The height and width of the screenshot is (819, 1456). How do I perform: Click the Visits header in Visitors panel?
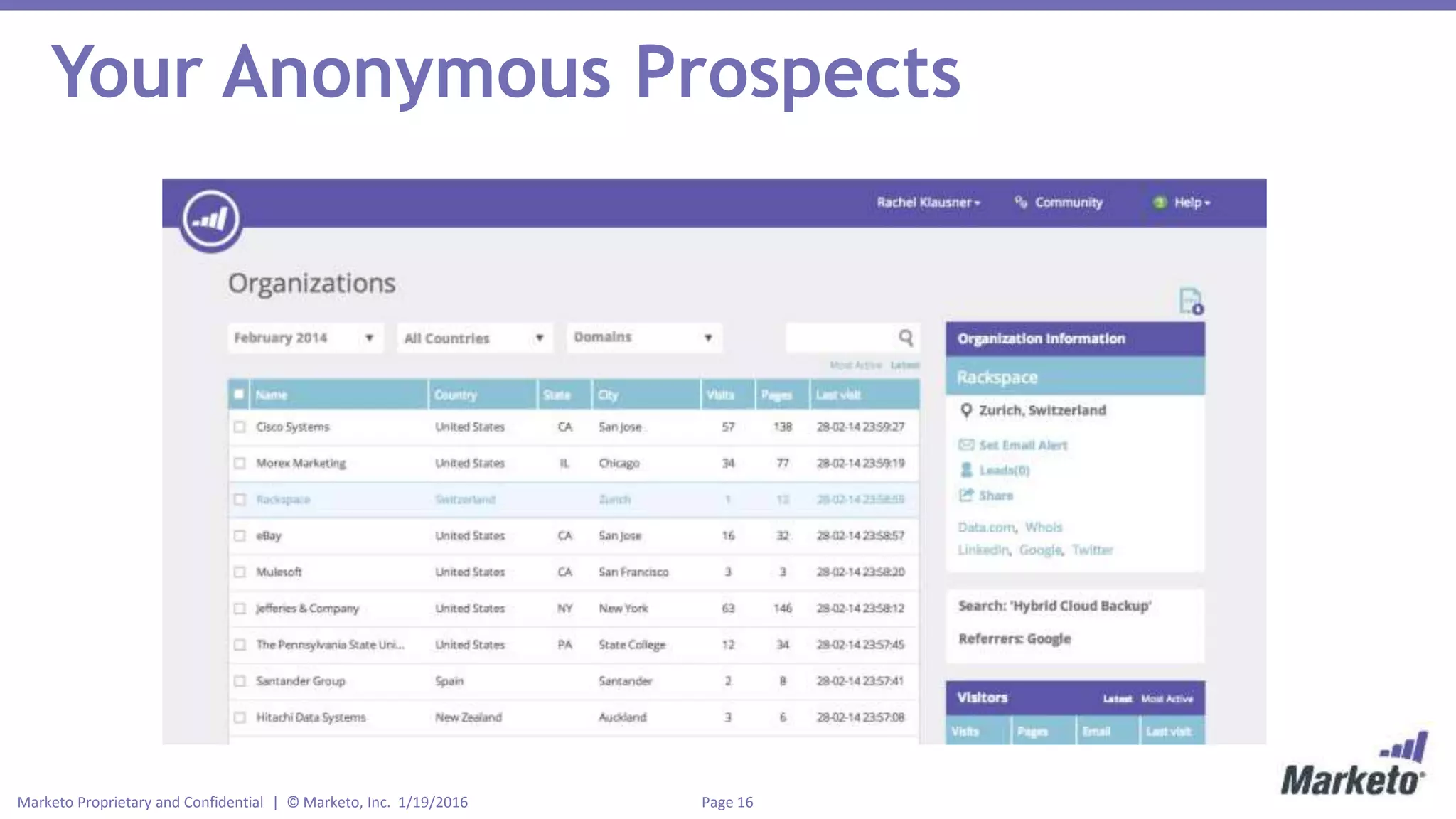click(x=978, y=732)
